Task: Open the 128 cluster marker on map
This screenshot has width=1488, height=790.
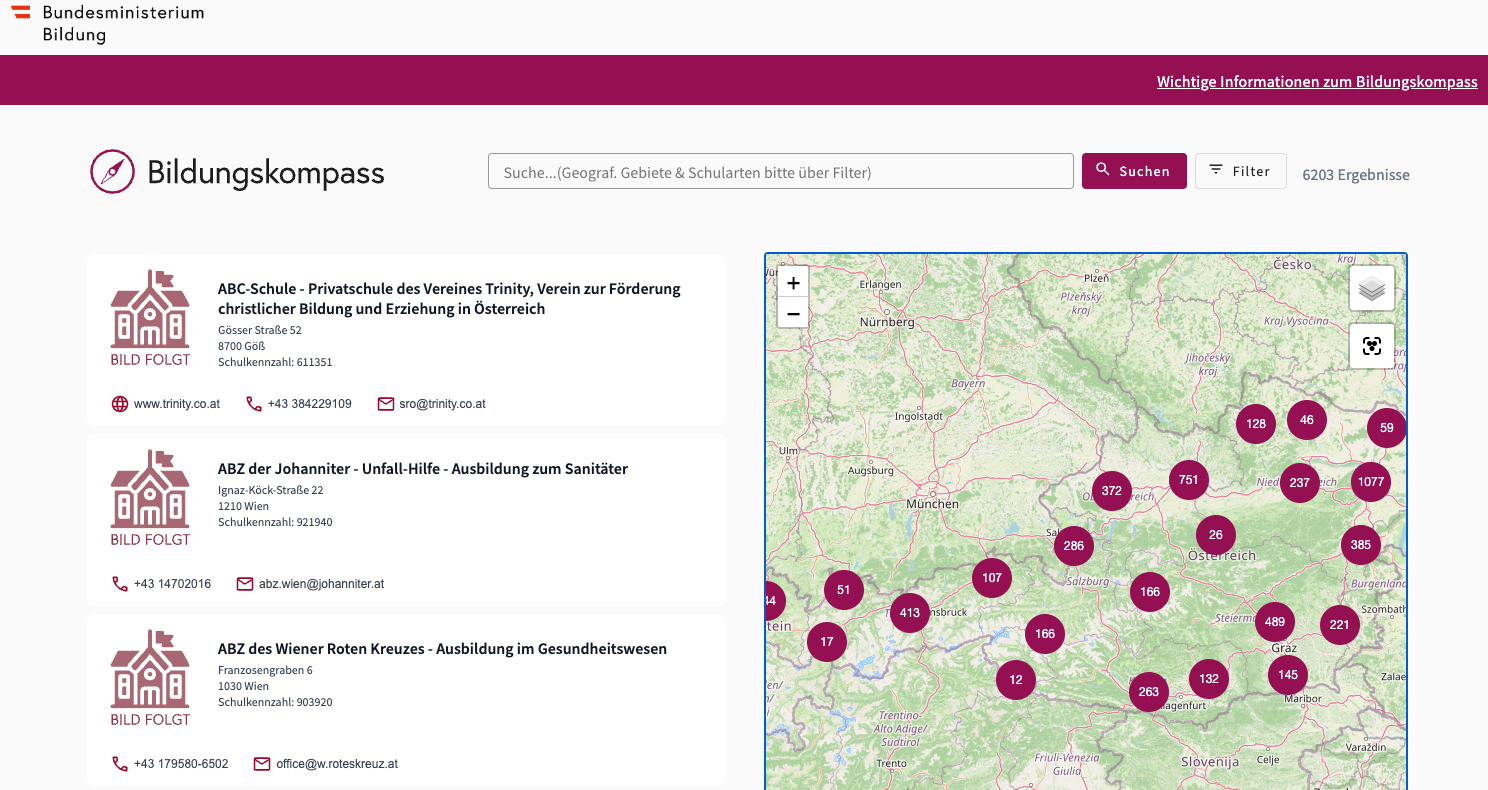Action: pyautogui.click(x=1256, y=424)
